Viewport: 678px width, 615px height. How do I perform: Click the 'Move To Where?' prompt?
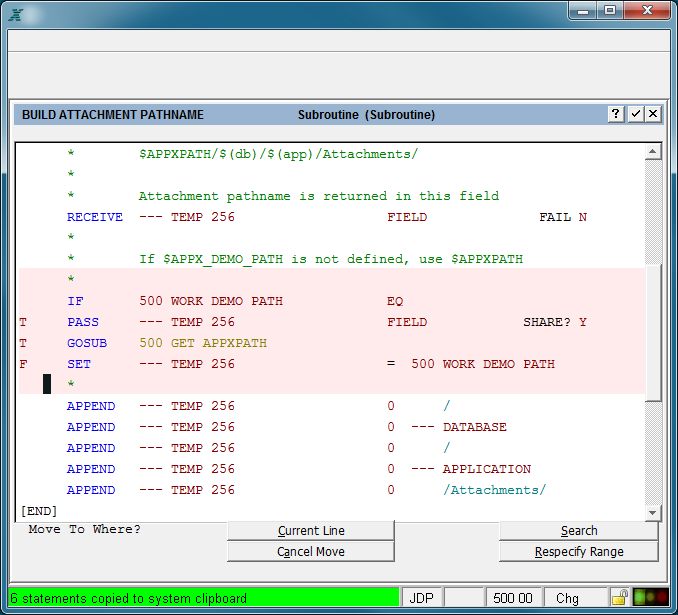pos(85,529)
